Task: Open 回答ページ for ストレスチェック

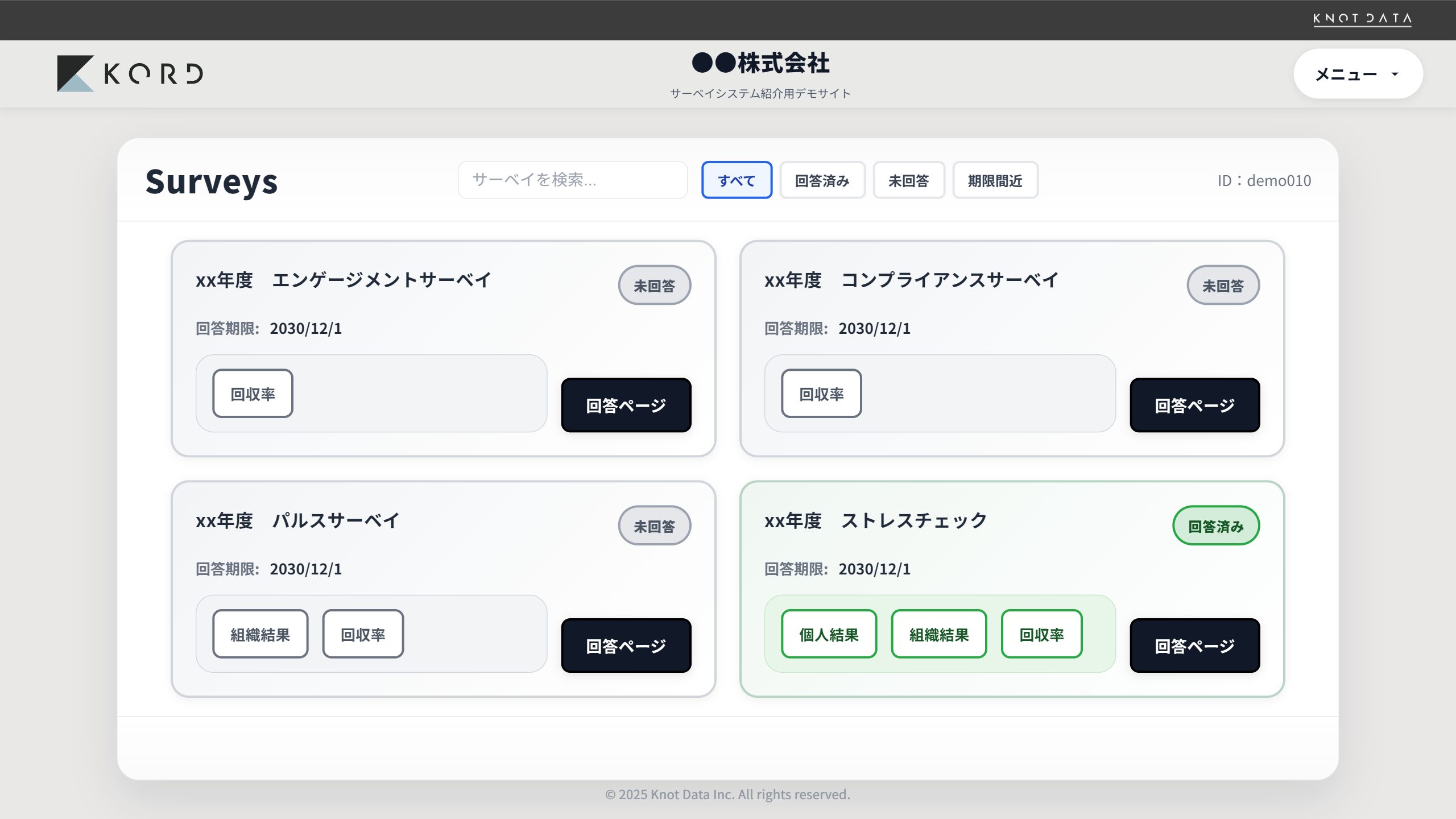Action: [x=1194, y=646]
